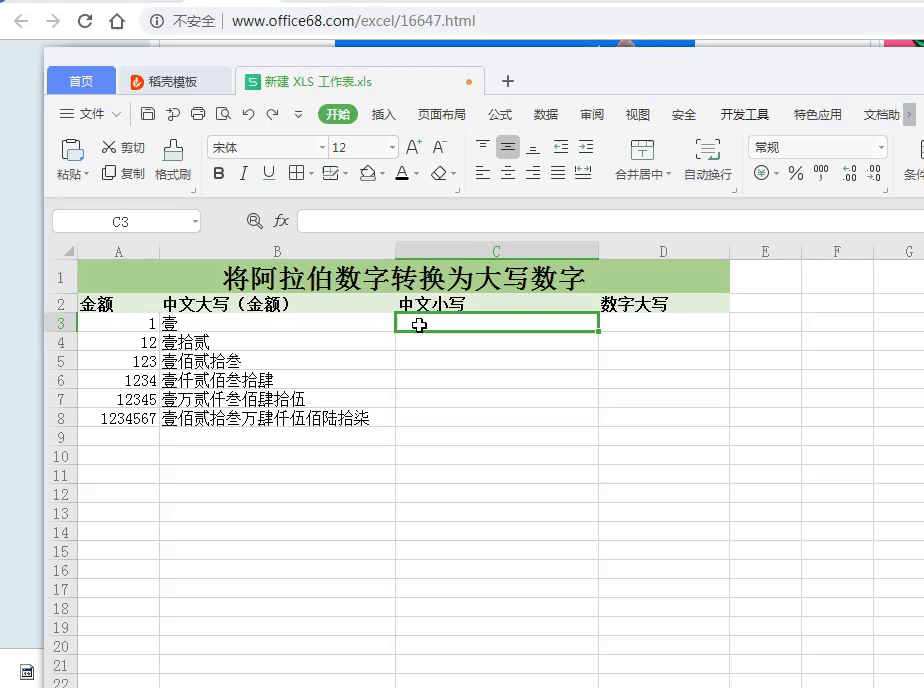This screenshot has height=688, width=924.
Task: Click the currency format icon
Action: [761, 173]
